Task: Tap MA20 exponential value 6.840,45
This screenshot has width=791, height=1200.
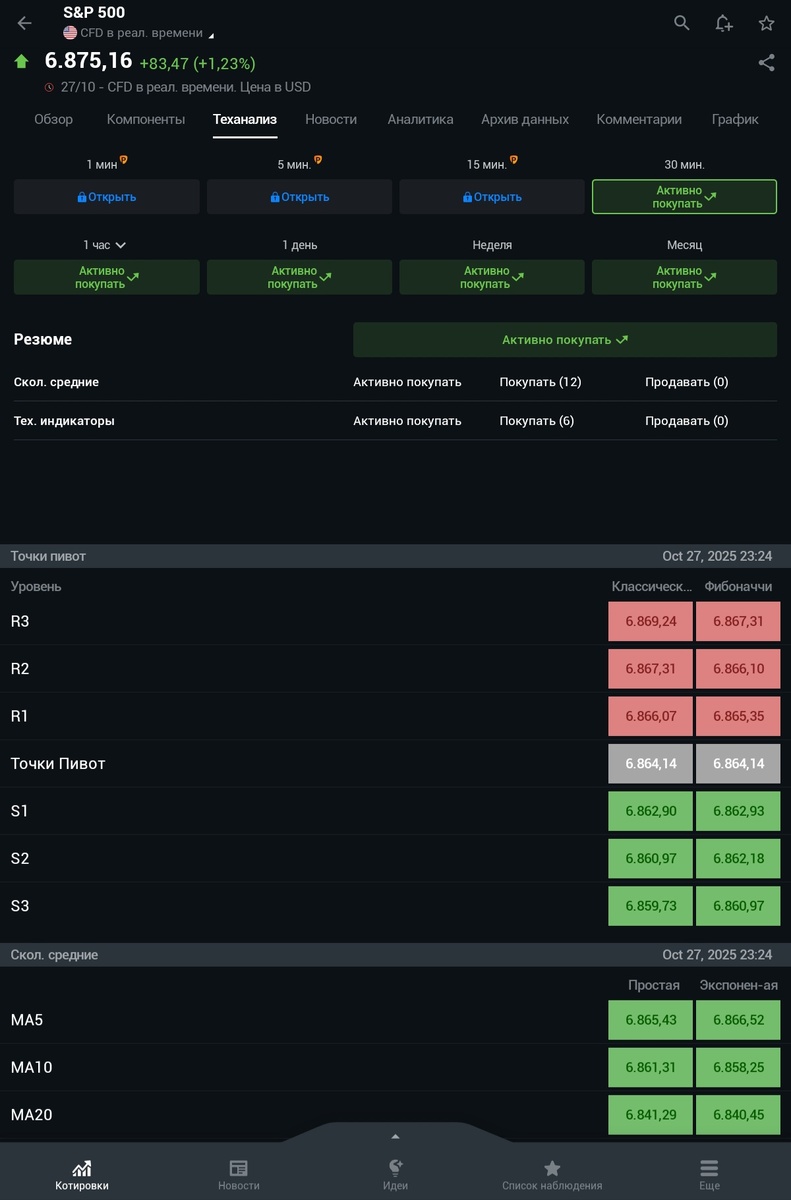Action: coord(738,1115)
